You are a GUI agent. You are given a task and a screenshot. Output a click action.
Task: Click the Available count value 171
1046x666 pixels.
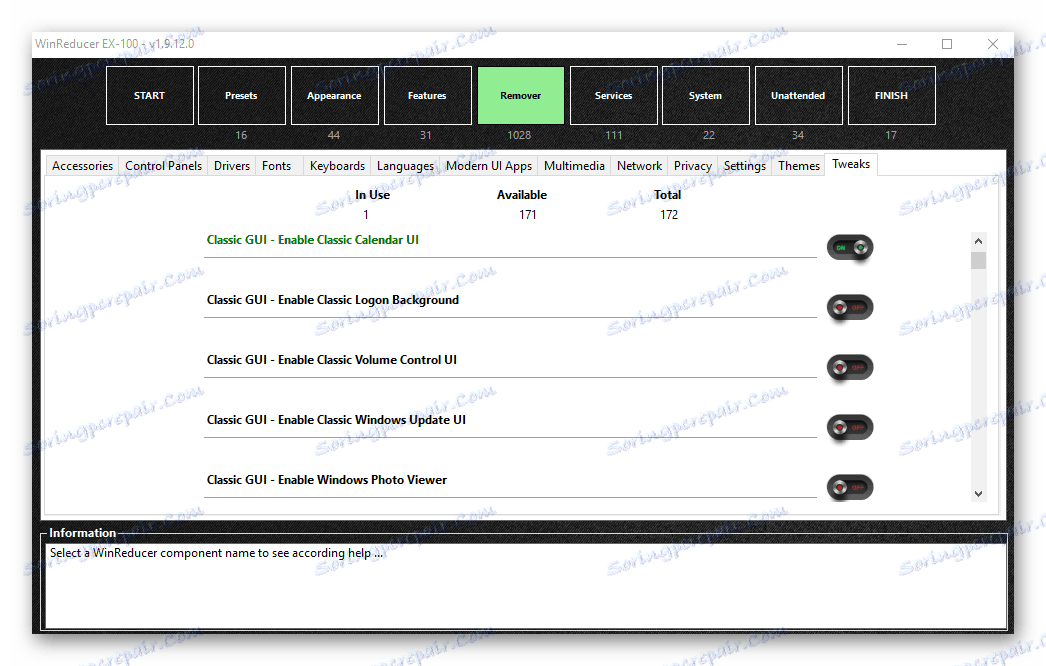click(x=528, y=215)
